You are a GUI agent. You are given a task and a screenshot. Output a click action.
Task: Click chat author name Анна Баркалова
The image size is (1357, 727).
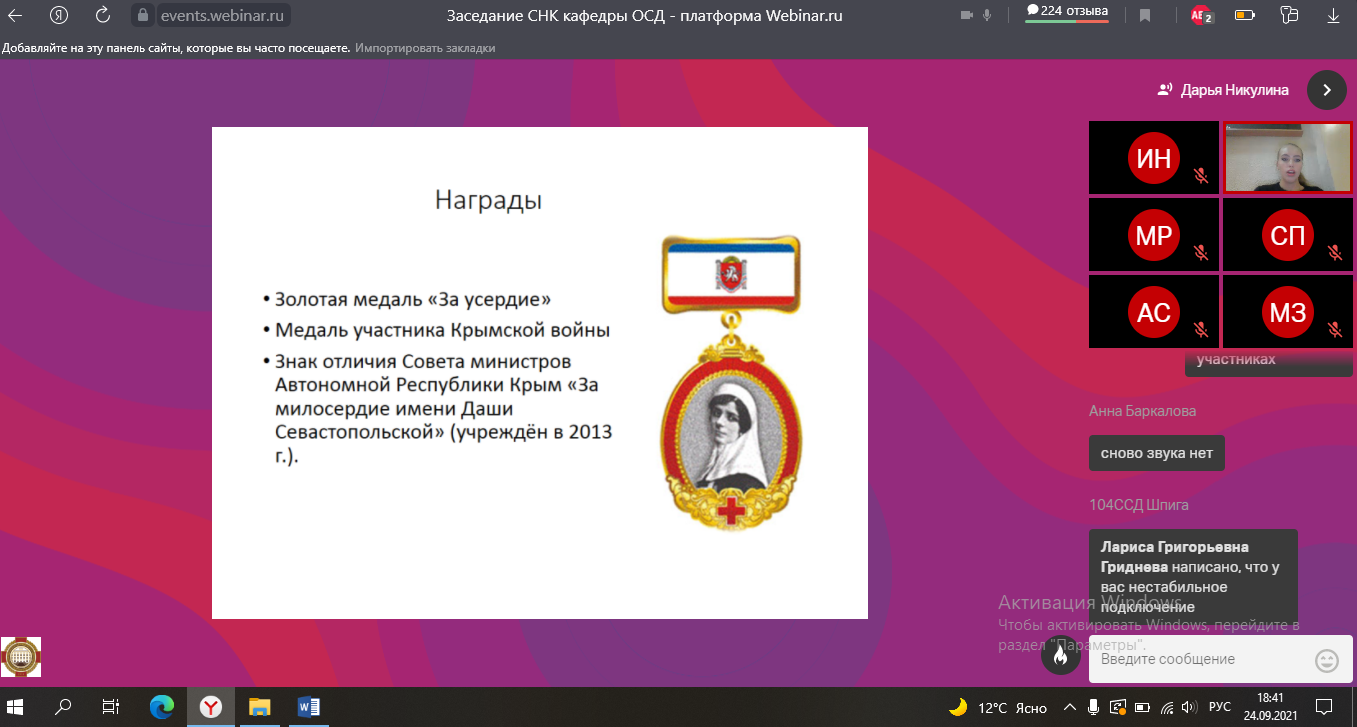coord(1142,411)
